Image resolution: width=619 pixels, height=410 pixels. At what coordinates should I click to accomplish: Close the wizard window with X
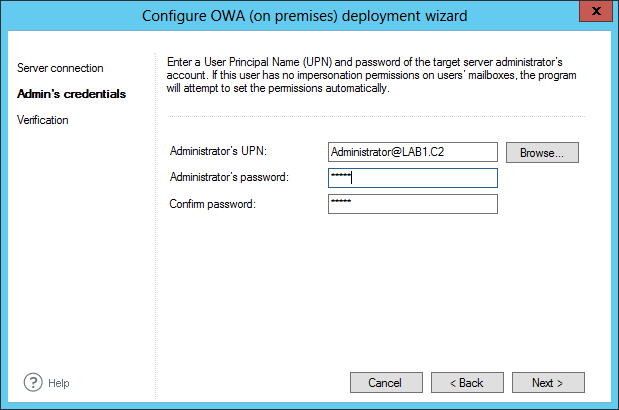[596, 11]
